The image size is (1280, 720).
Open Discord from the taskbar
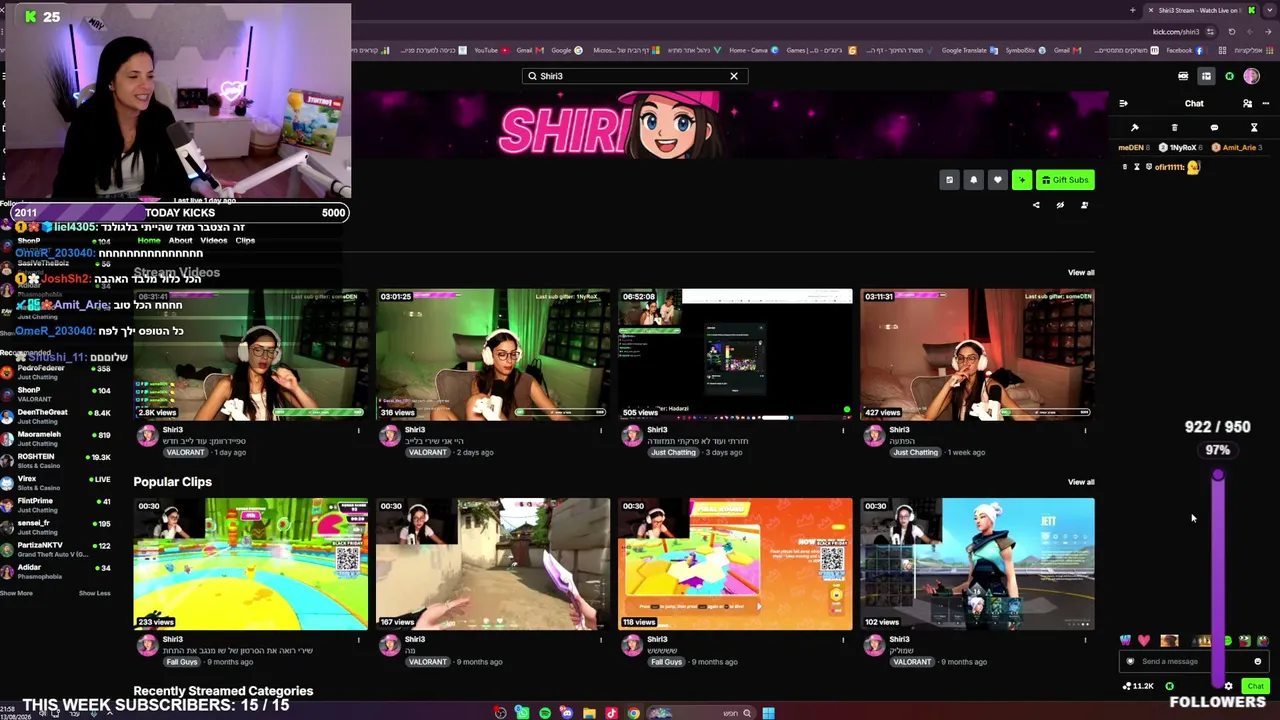[x=567, y=713]
